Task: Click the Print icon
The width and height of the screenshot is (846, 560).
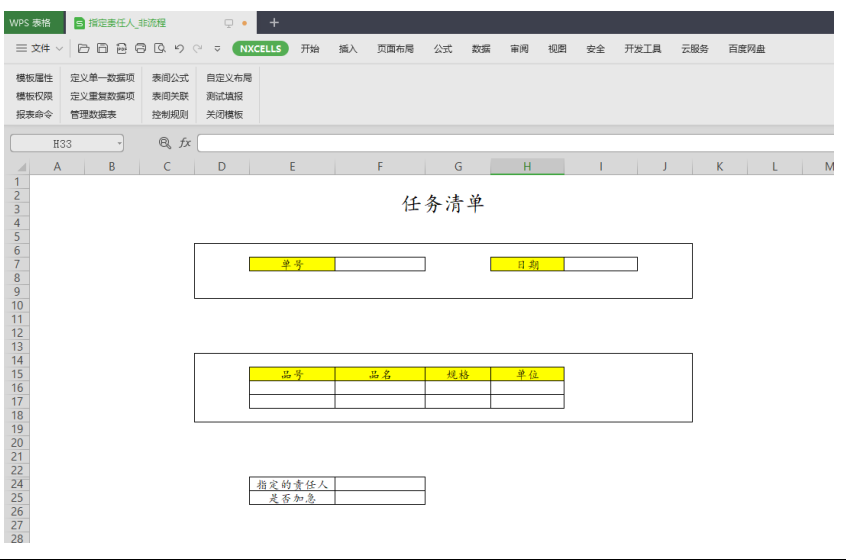Action: [140, 48]
